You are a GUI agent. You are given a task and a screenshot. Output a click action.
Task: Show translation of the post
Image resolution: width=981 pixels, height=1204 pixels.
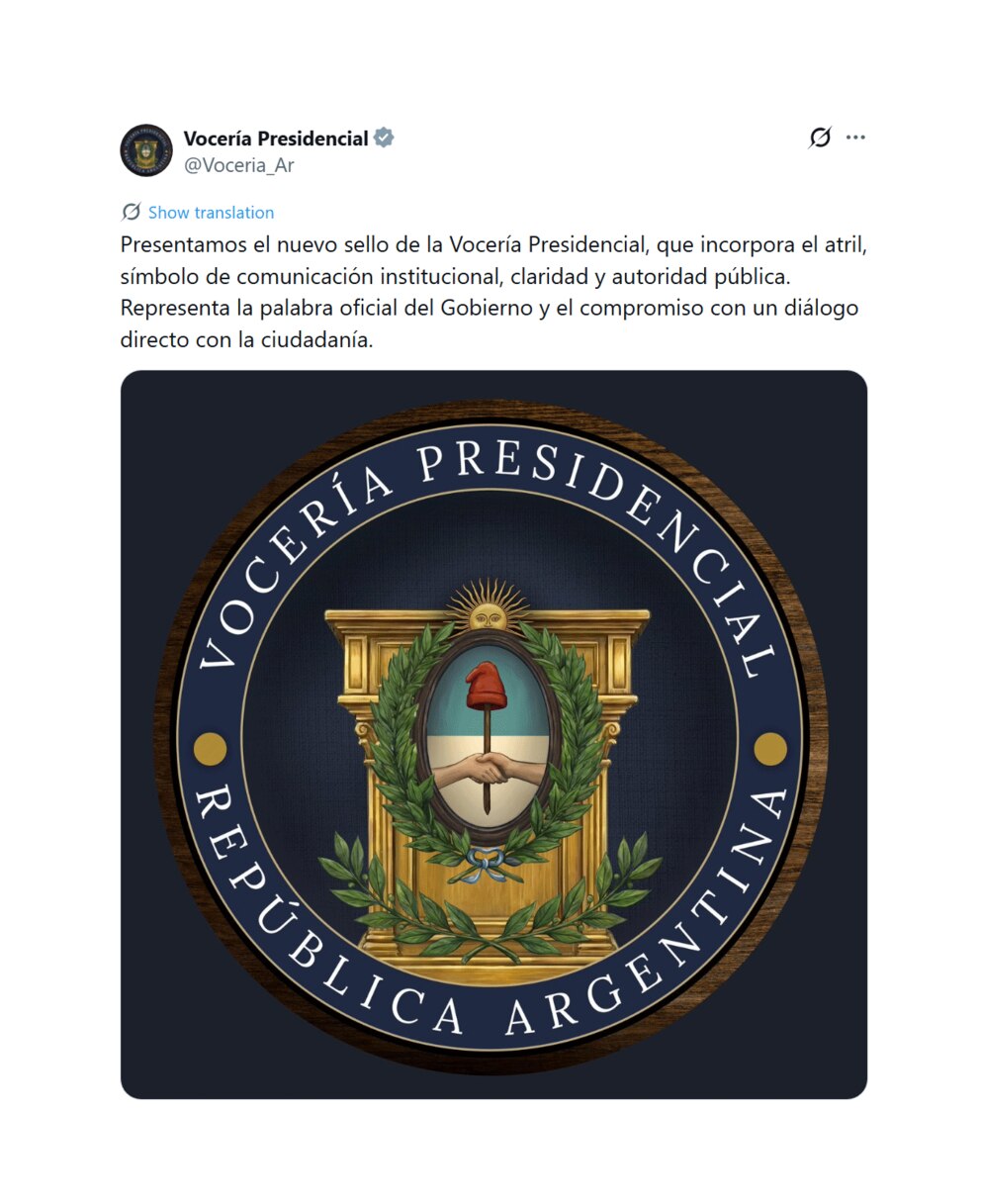[211, 213]
